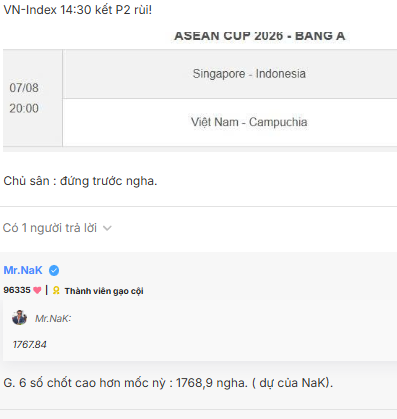397x419 pixels.
Task: Click the 96335 likes count
Action: [17, 290]
